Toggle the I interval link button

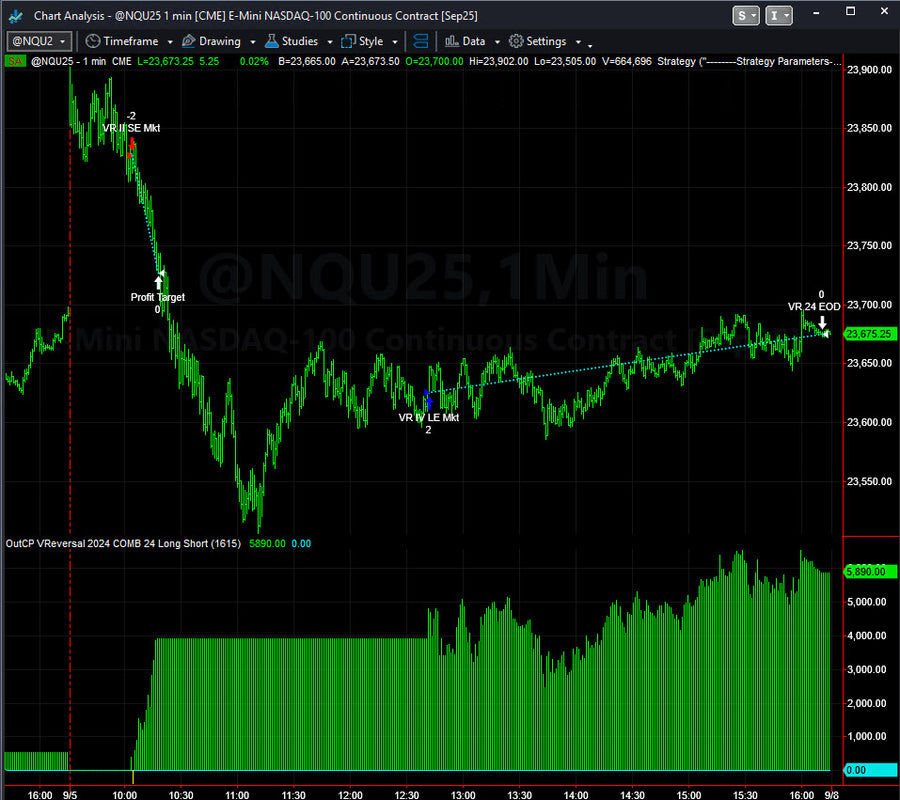(x=779, y=15)
